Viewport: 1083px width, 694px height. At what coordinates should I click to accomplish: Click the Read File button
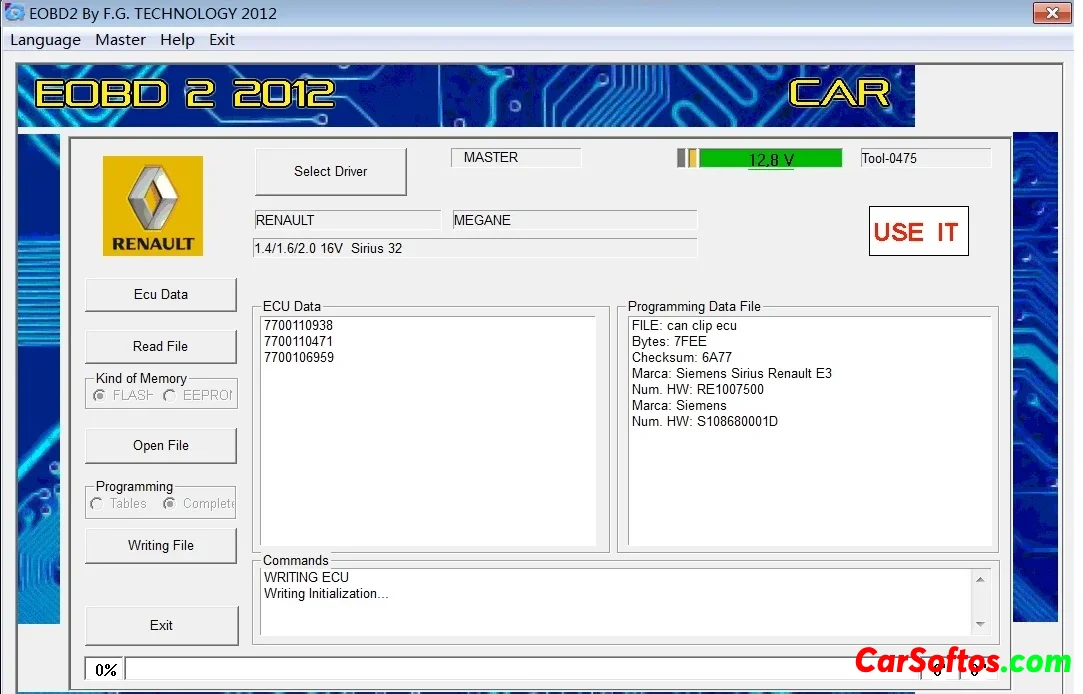click(x=161, y=347)
